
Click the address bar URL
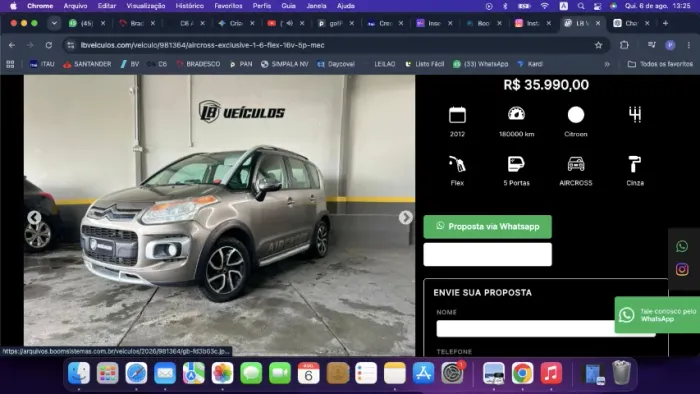[x=202, y=45]
